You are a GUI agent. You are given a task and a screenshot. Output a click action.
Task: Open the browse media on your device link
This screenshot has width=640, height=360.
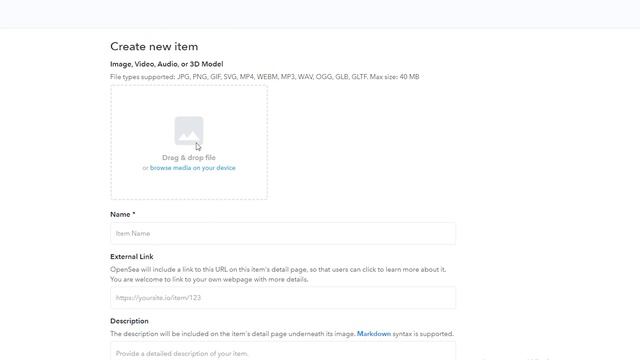(193, 168)
